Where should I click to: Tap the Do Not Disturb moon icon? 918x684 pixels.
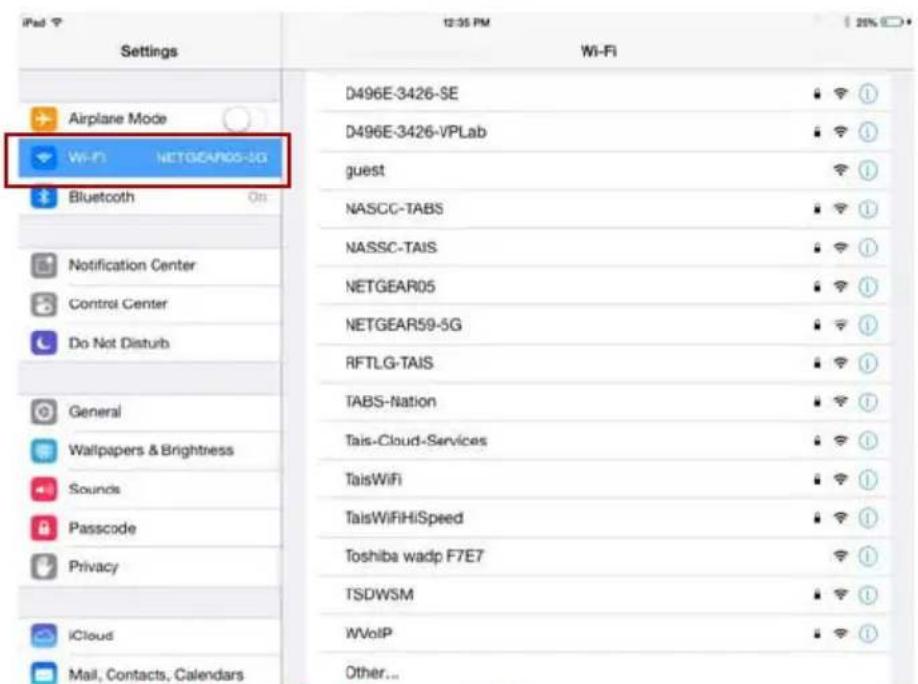(x=44, y=343)
